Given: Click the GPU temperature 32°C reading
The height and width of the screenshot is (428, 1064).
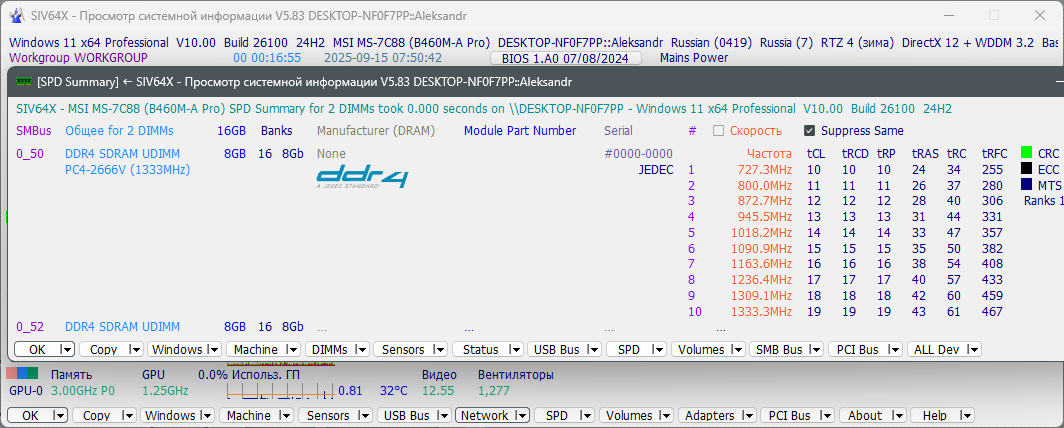Looking at the screenshot, I should click(x=394, y=391).
